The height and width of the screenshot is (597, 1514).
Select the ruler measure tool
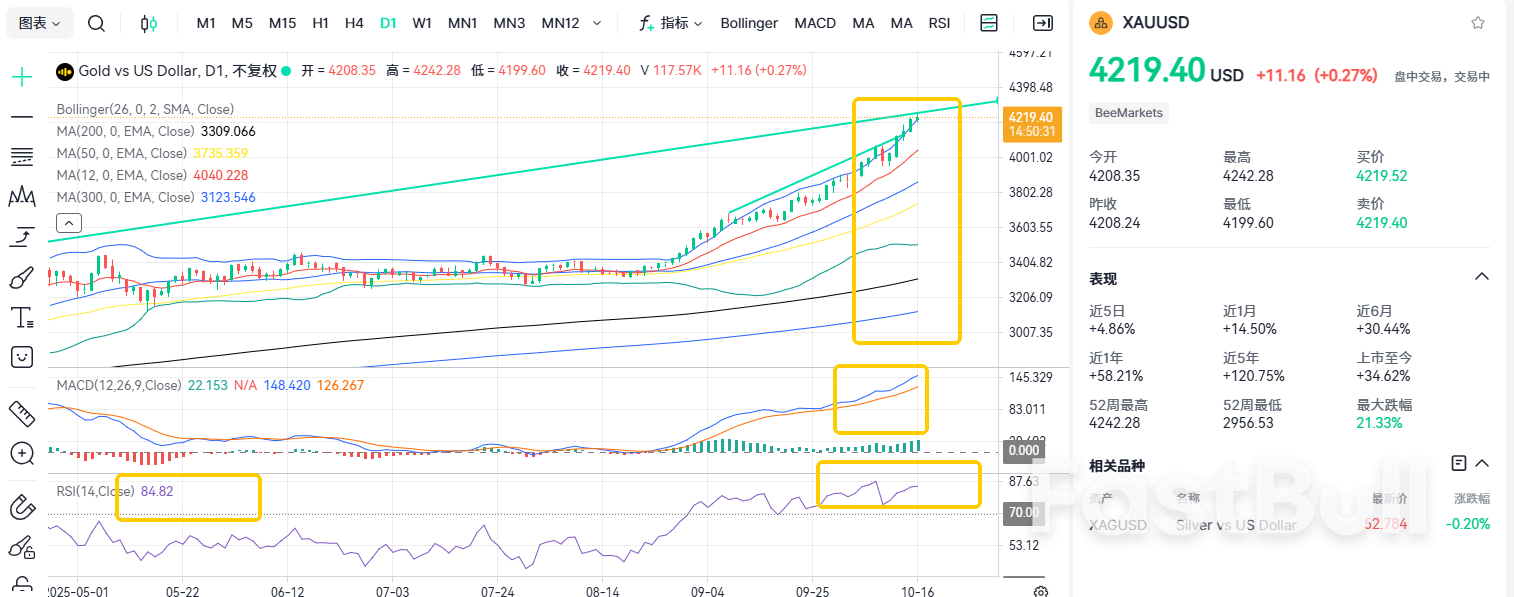click(x=22, y=412)
